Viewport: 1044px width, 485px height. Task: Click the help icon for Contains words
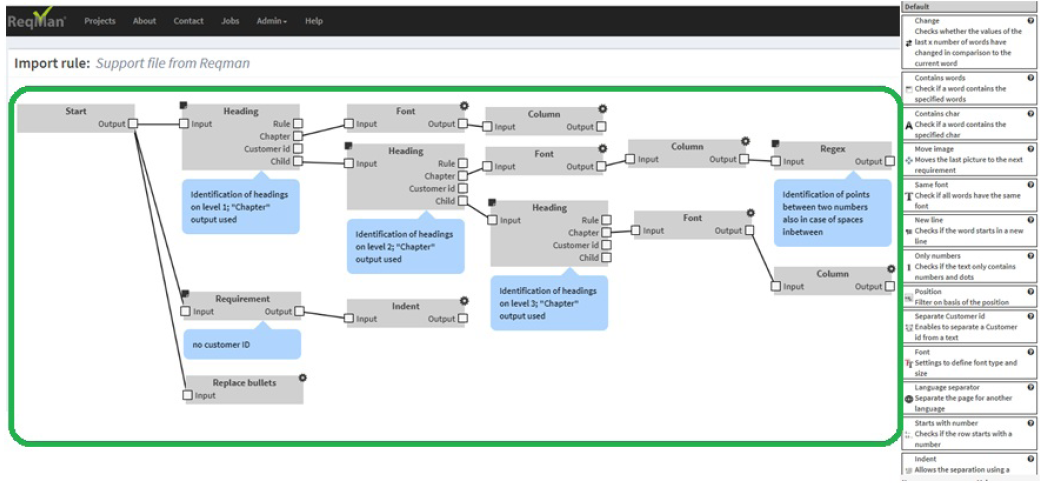pyautogui.click(x=1031, y=78)
